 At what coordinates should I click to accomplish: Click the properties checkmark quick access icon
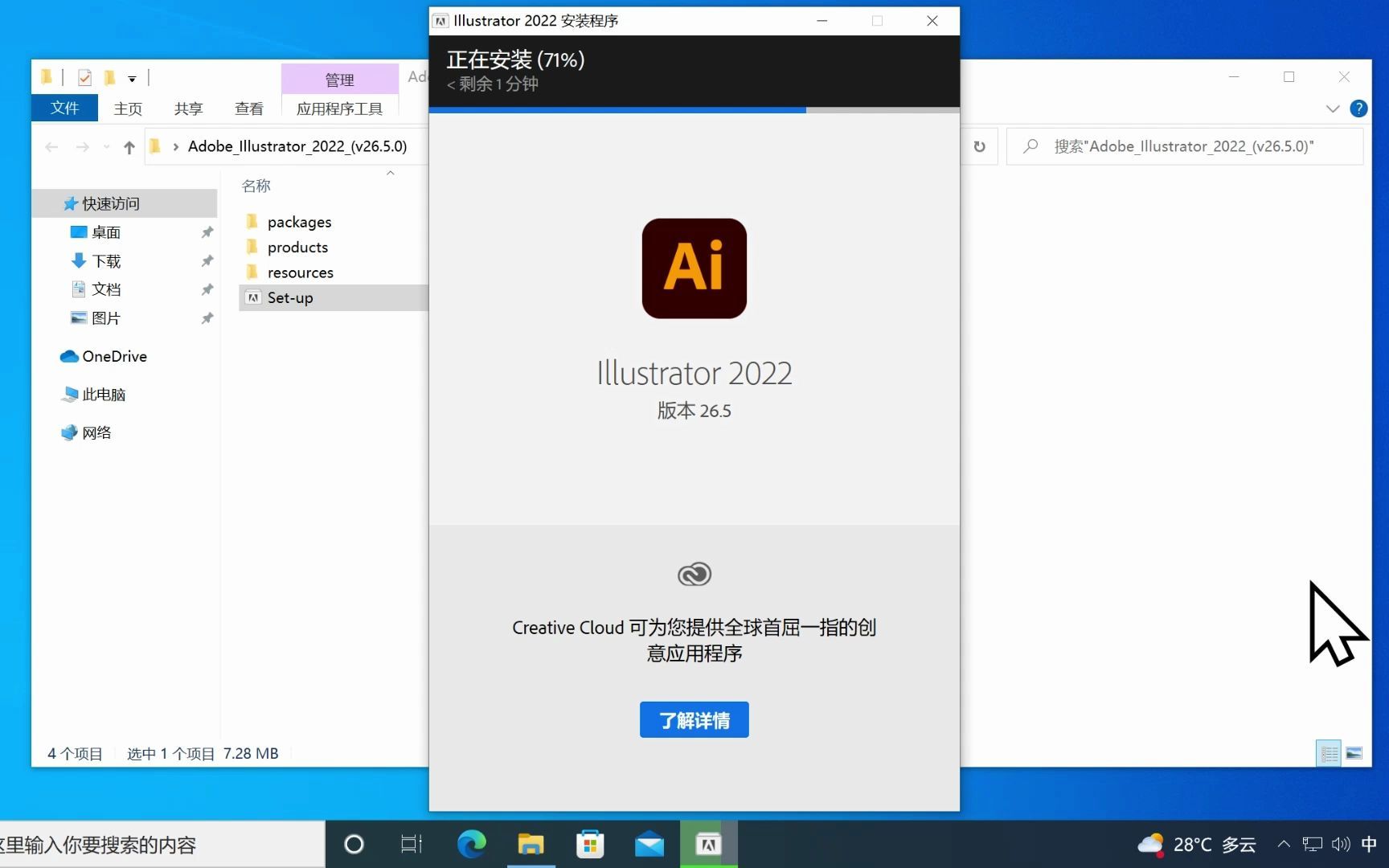(x=84, y=77)
